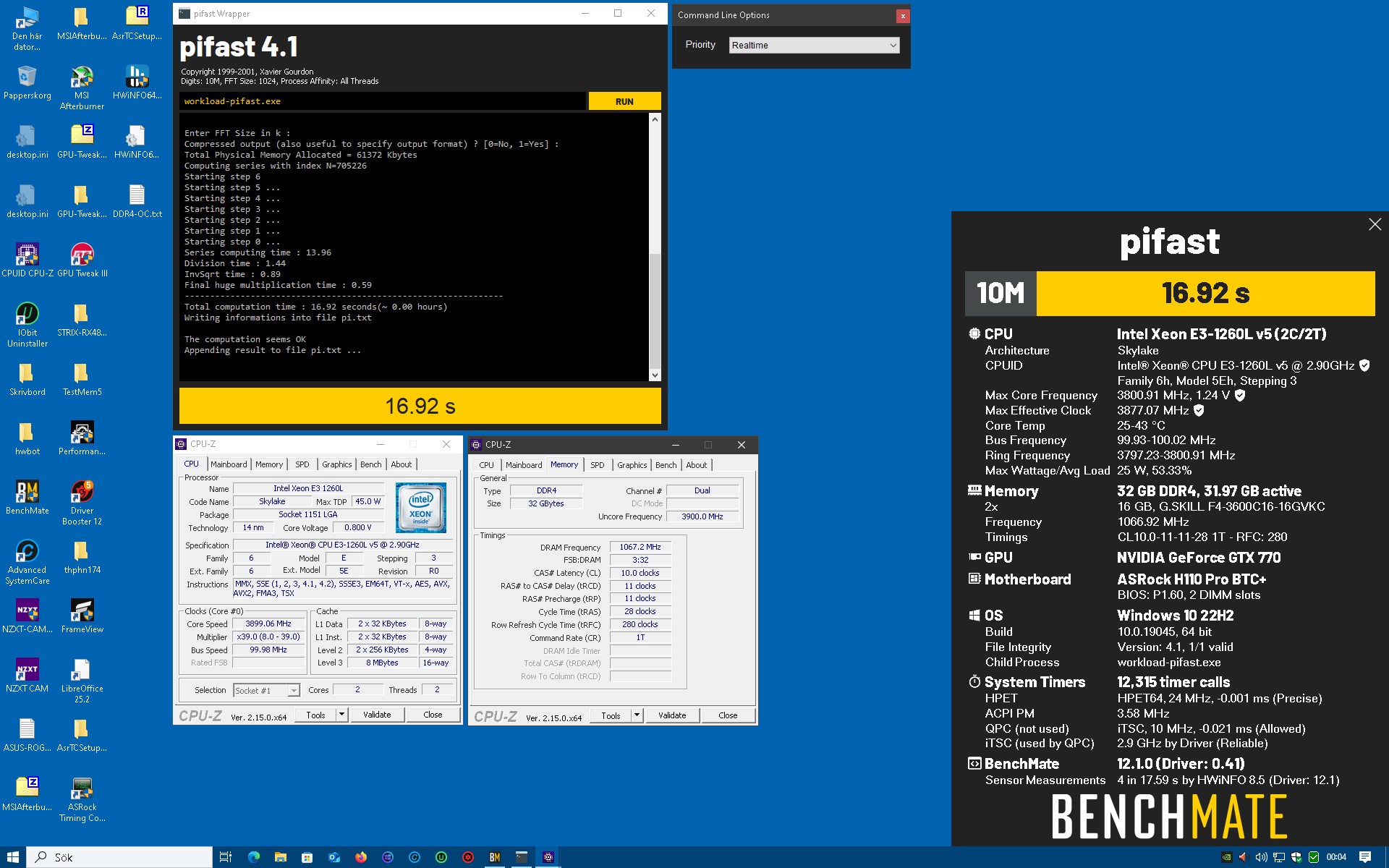Open the Papperskorg recycle bin icon

(27, 83)
